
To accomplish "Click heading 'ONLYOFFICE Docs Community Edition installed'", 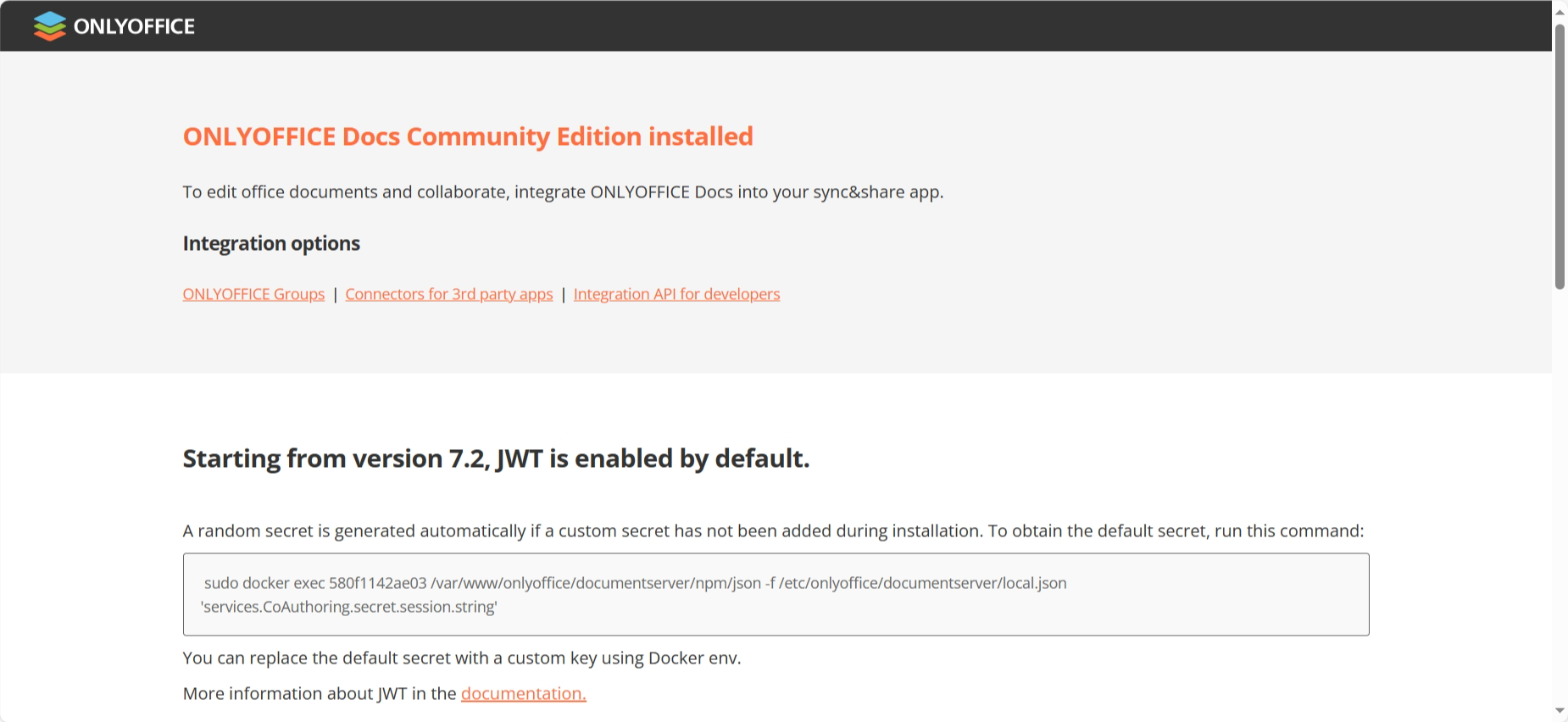I will (468, 136).
